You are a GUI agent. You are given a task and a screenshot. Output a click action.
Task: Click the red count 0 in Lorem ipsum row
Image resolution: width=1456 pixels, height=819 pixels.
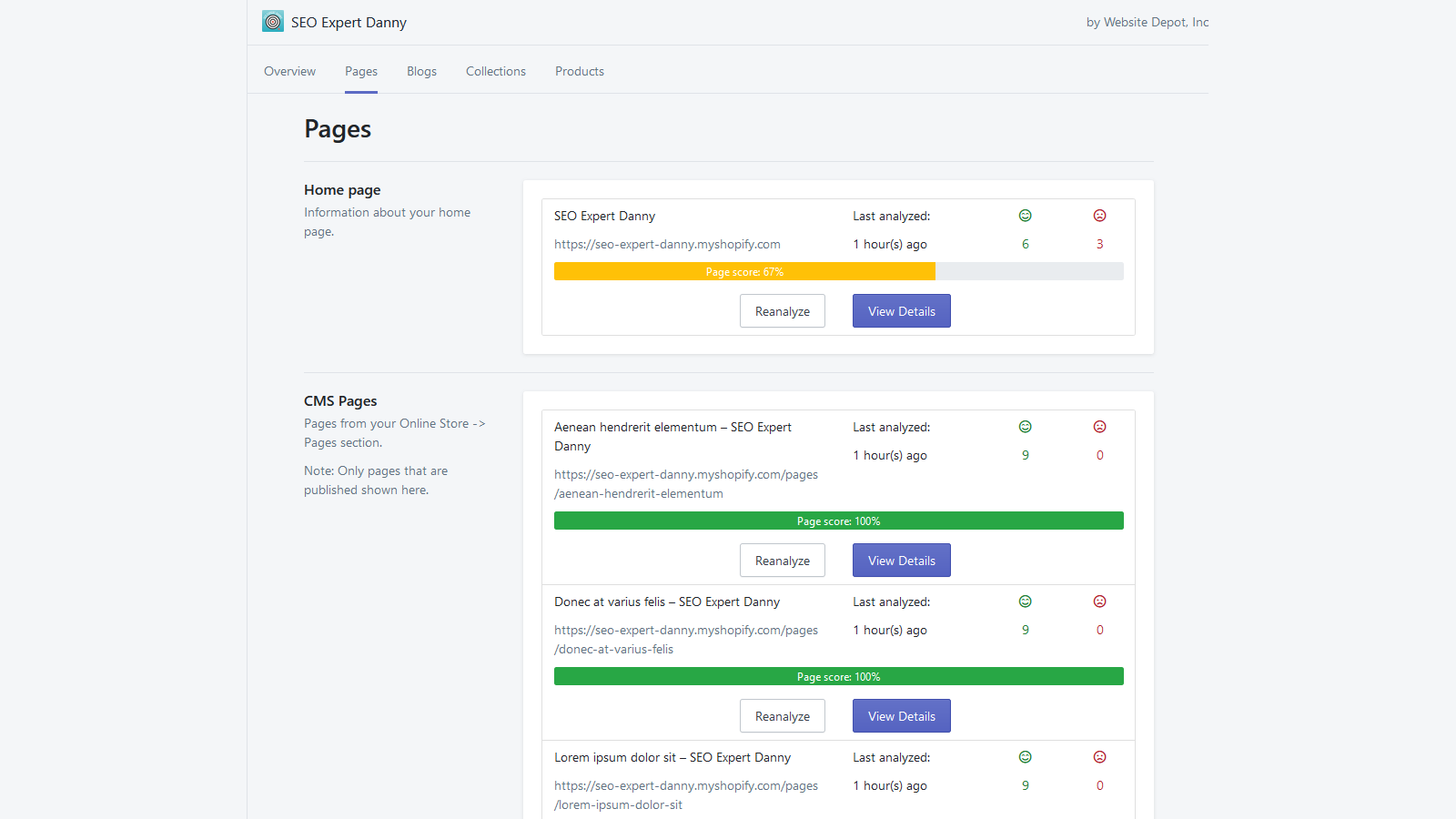pyautogui.click(x=1100, y=785)
